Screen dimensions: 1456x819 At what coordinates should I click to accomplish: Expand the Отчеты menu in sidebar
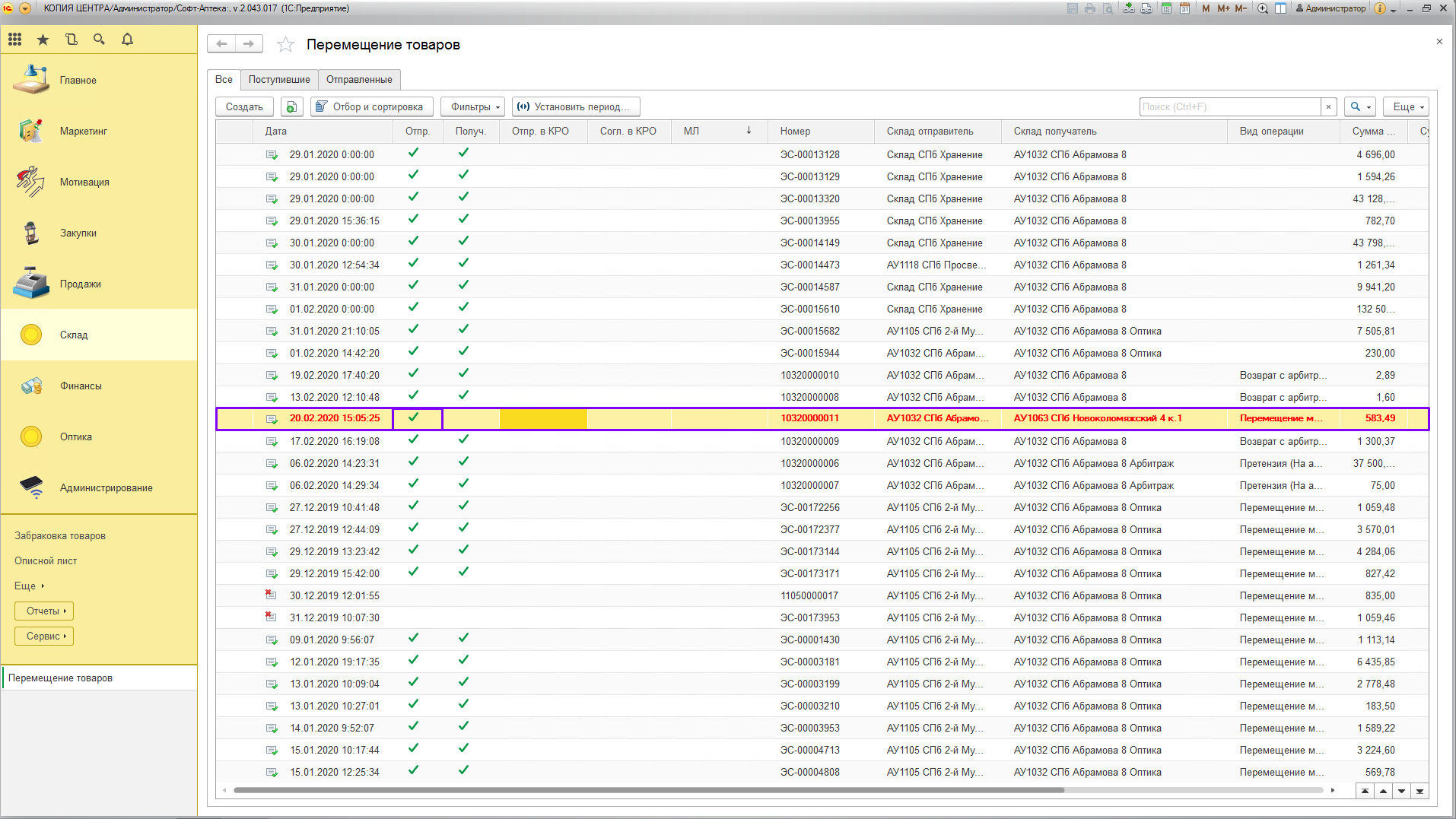coord(44,611)
